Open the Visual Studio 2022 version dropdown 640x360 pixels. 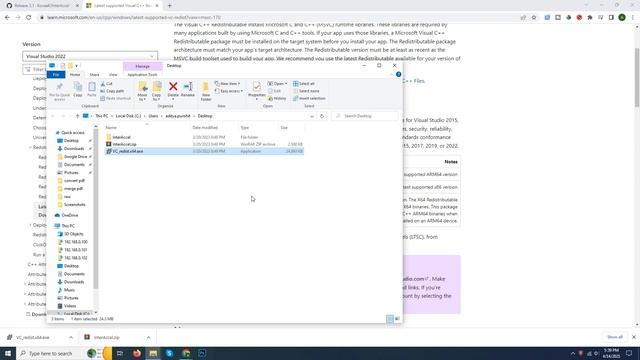pyautogui.click(x=90, y=56)
